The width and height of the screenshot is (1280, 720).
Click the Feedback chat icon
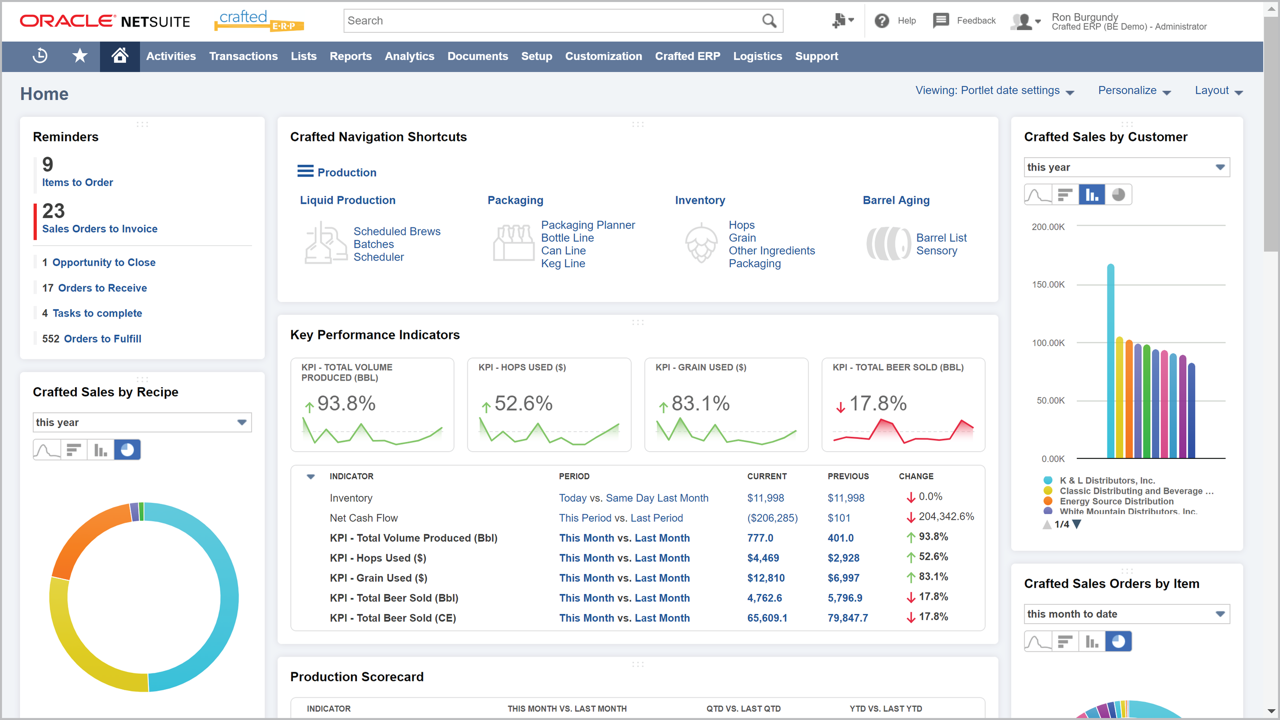tap(941, 20)
